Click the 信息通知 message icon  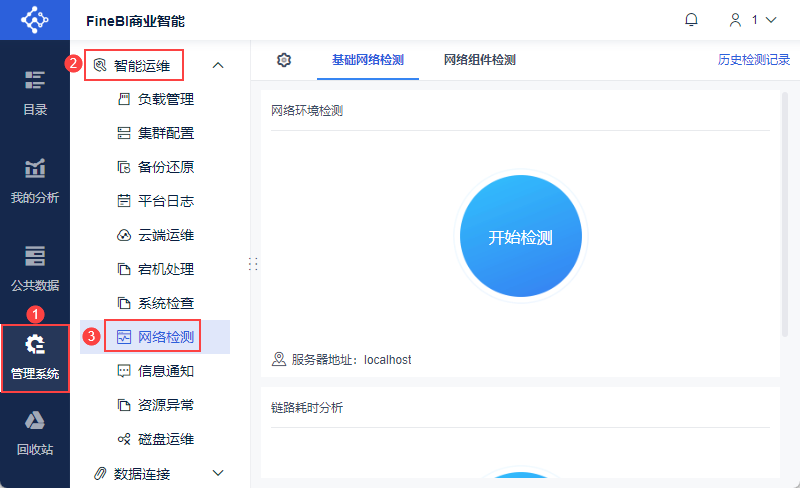tap(124, 371)
